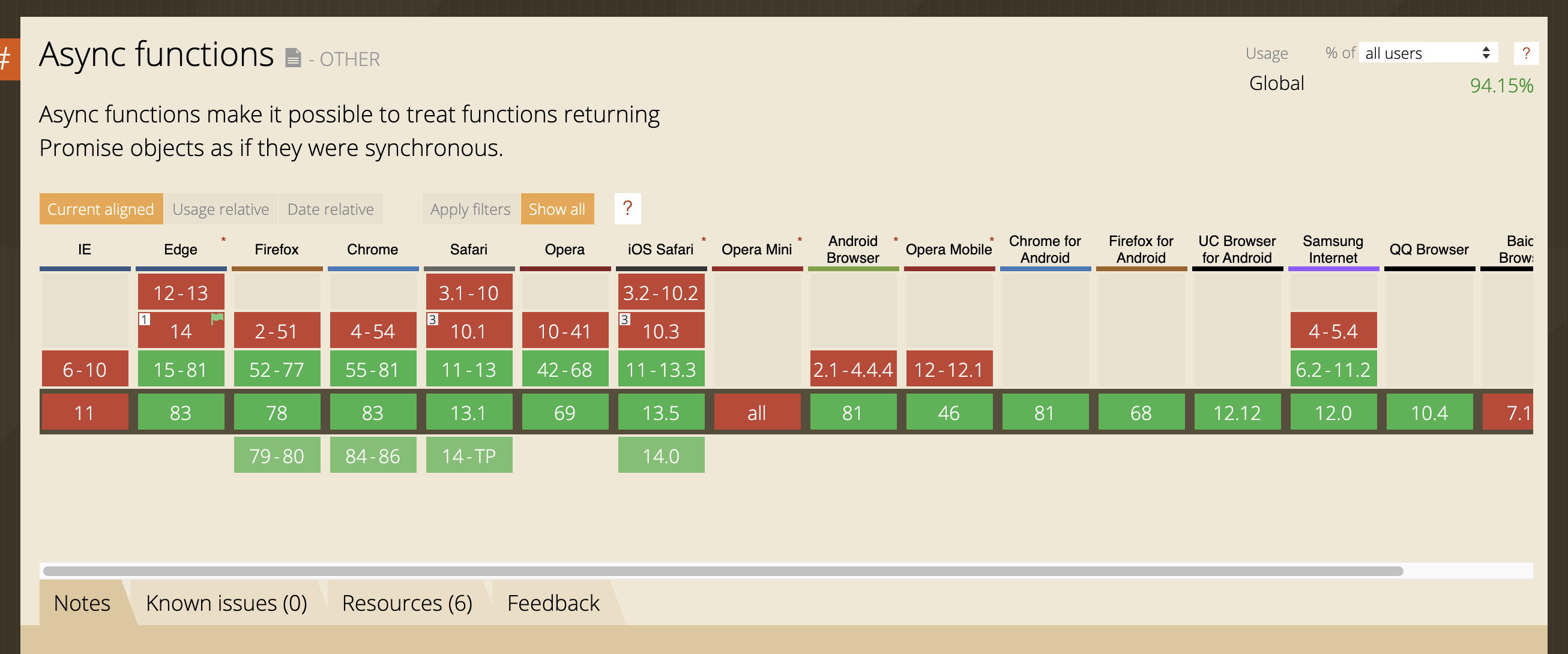The width and height of the screenshot is (1568, 654).
Task: Open the Resources tab
Action: point(407,603)
